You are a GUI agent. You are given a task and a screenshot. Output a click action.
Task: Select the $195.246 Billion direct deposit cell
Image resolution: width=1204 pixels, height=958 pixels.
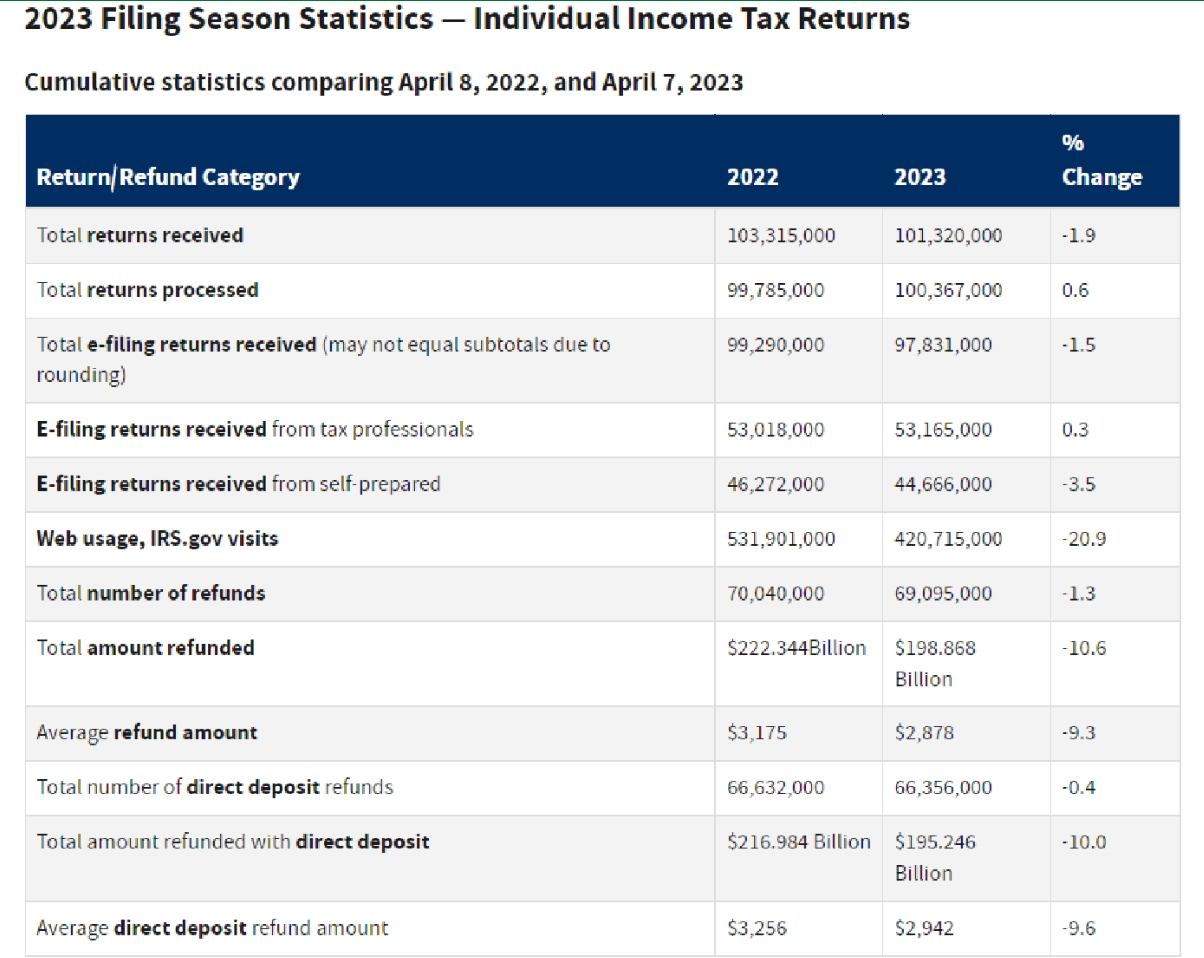click(x=935, y=858)
